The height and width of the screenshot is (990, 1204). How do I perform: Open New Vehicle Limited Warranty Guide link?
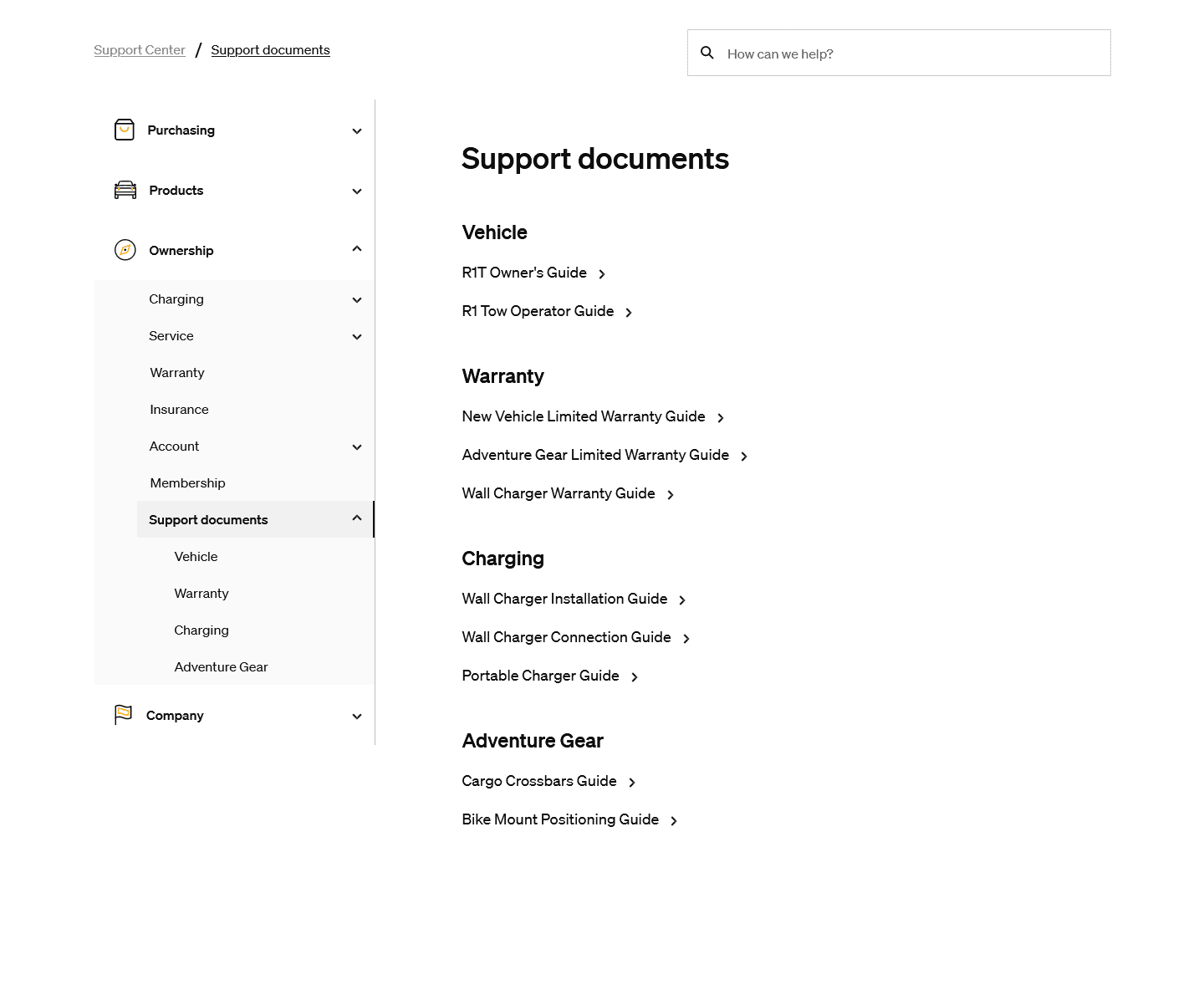coord(584,416)
